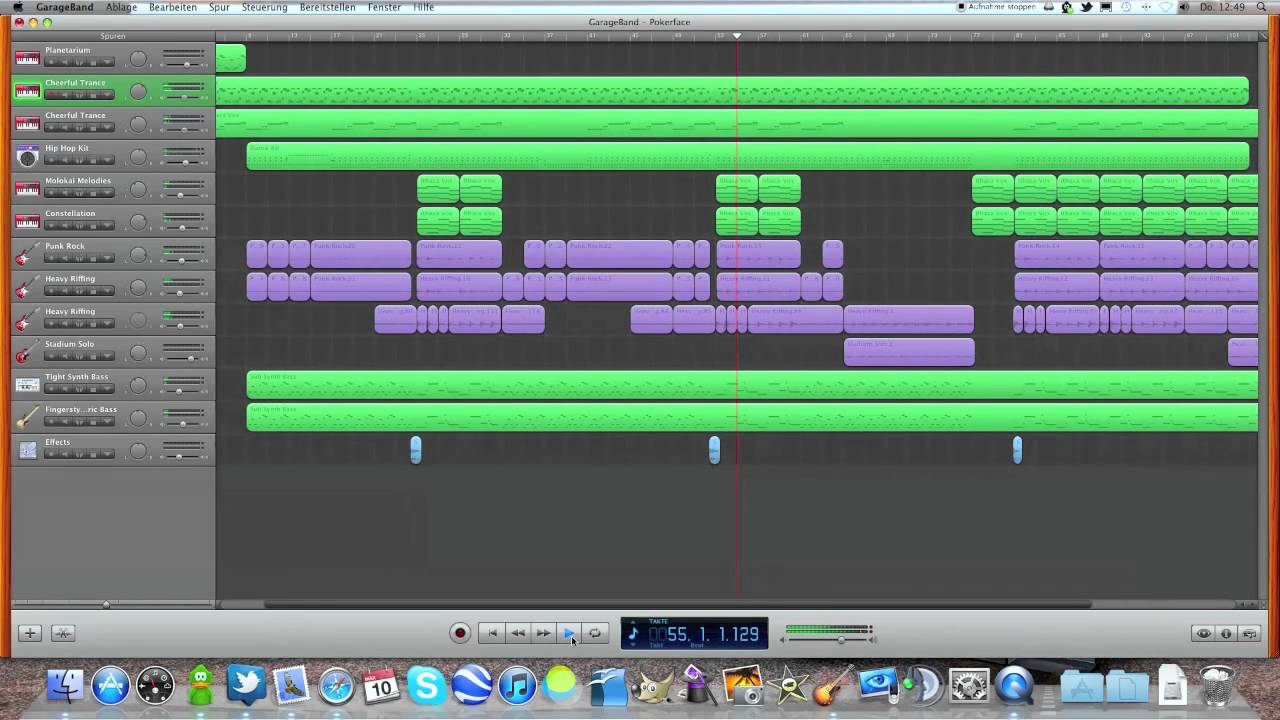The image size is (1280, 720).
Task: Select the Planetarium track keyboard icon
Action: (27, 58)
